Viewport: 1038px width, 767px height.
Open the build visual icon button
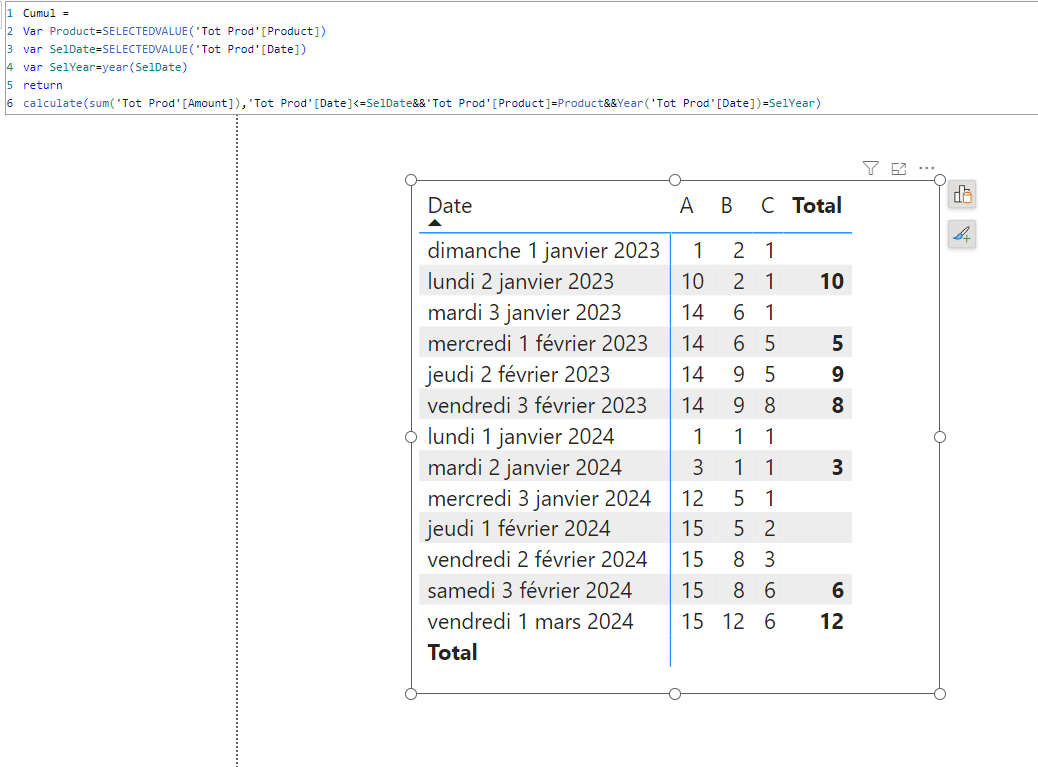(x=962, y=195)
